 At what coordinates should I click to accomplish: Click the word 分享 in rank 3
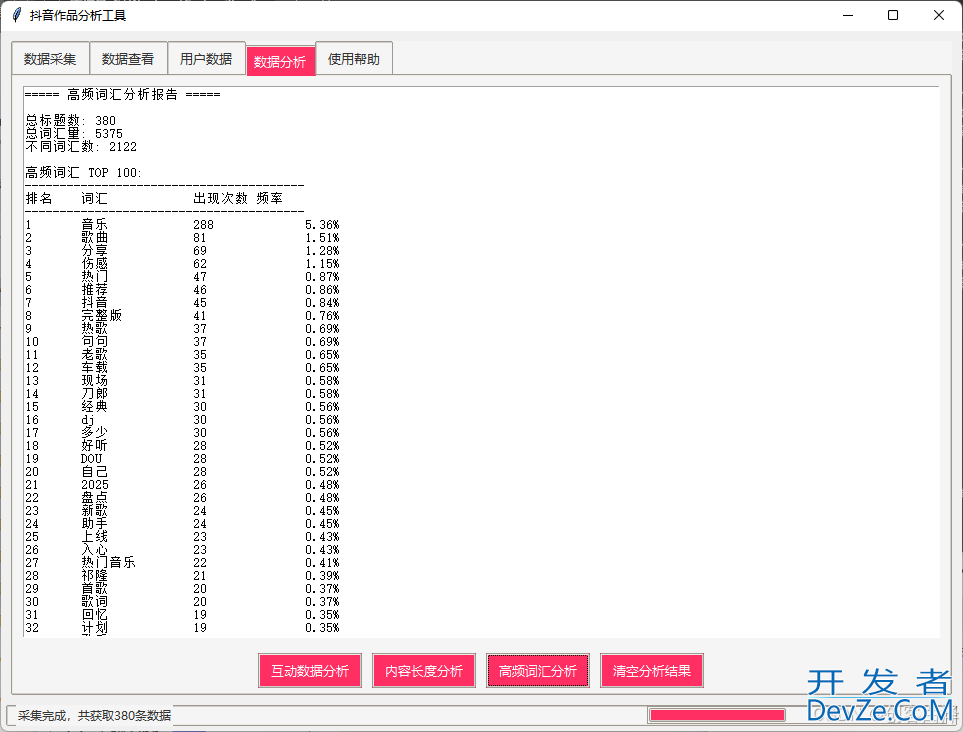[x=95, y=251]
